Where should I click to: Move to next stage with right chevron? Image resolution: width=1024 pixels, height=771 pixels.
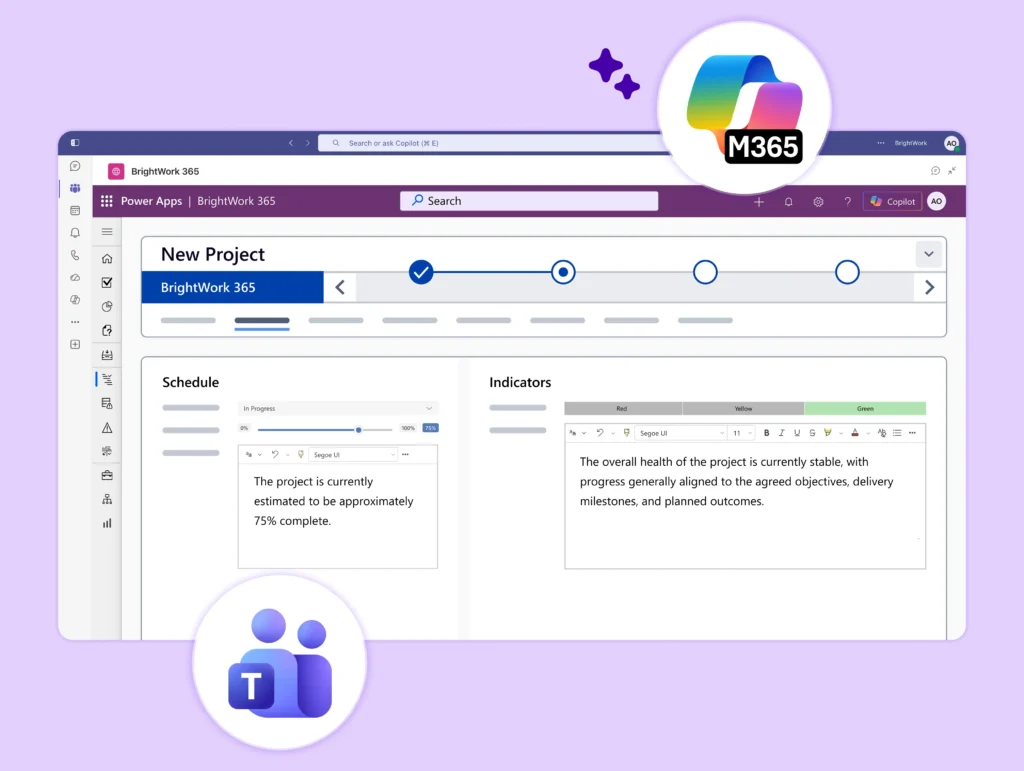click(x=929, y=287)
